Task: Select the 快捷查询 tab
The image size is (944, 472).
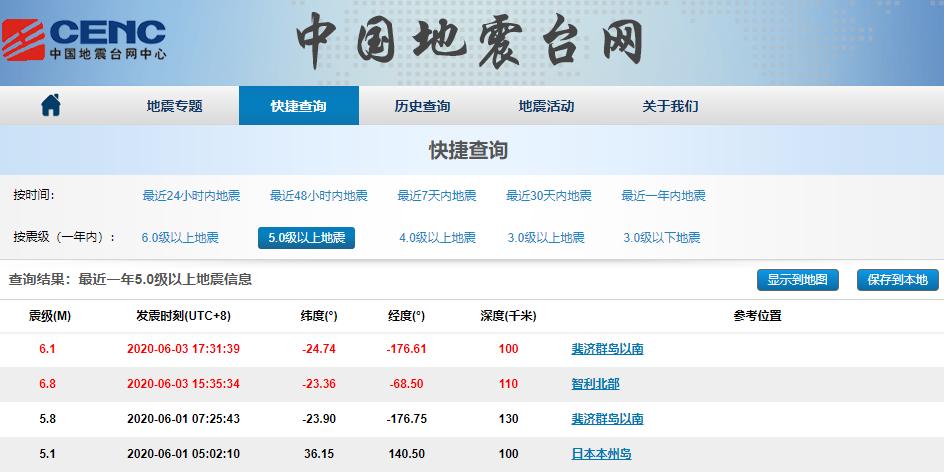Action: 299,106
